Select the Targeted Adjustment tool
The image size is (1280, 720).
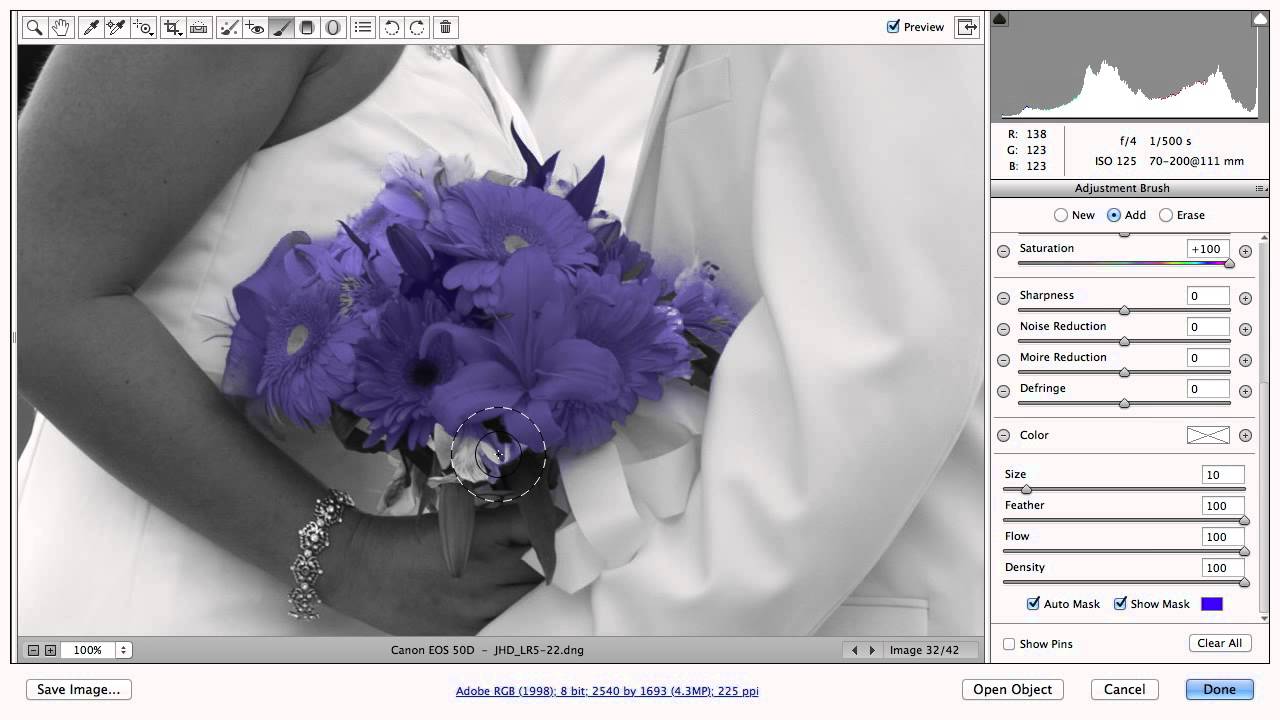[x=143, y=28]
